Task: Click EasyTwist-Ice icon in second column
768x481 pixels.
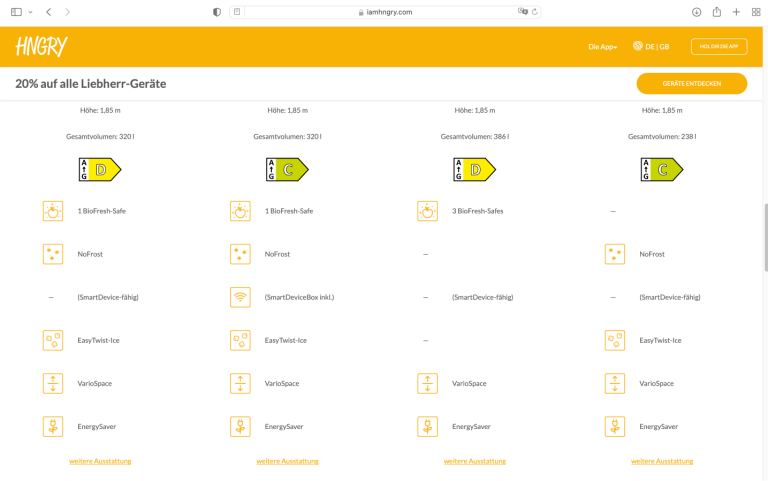Action: coord(240,340)
